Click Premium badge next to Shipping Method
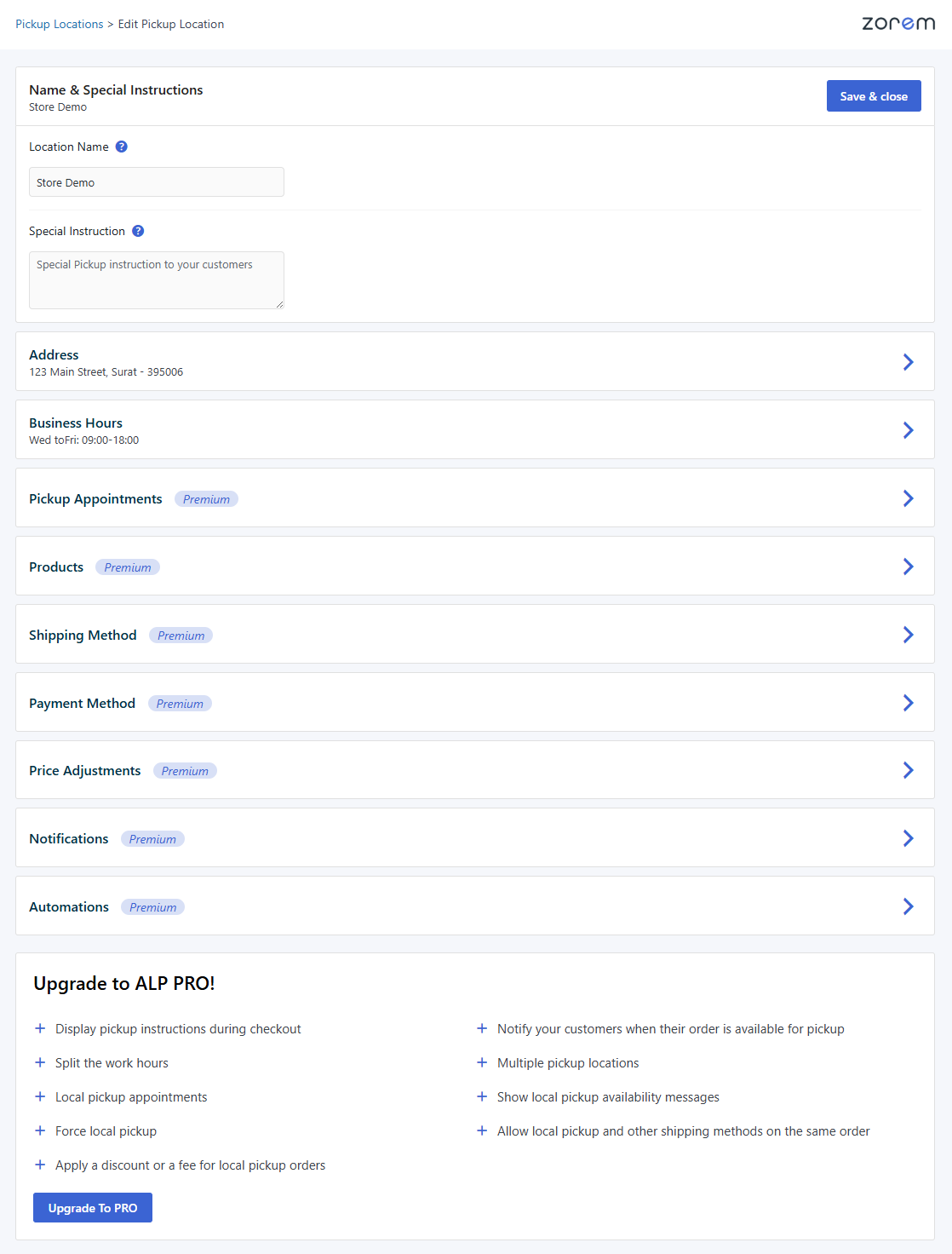This screenshot has width=952, height=1254. (181, 636)
